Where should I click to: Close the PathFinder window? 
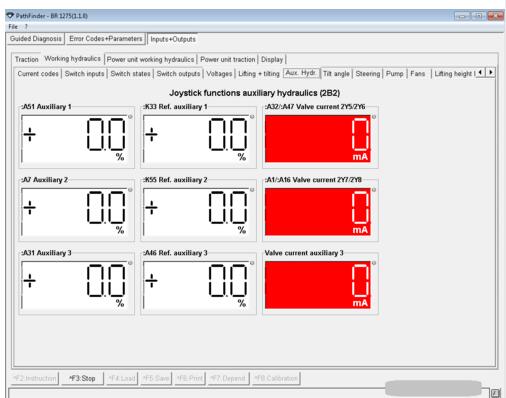pos(495,16)
